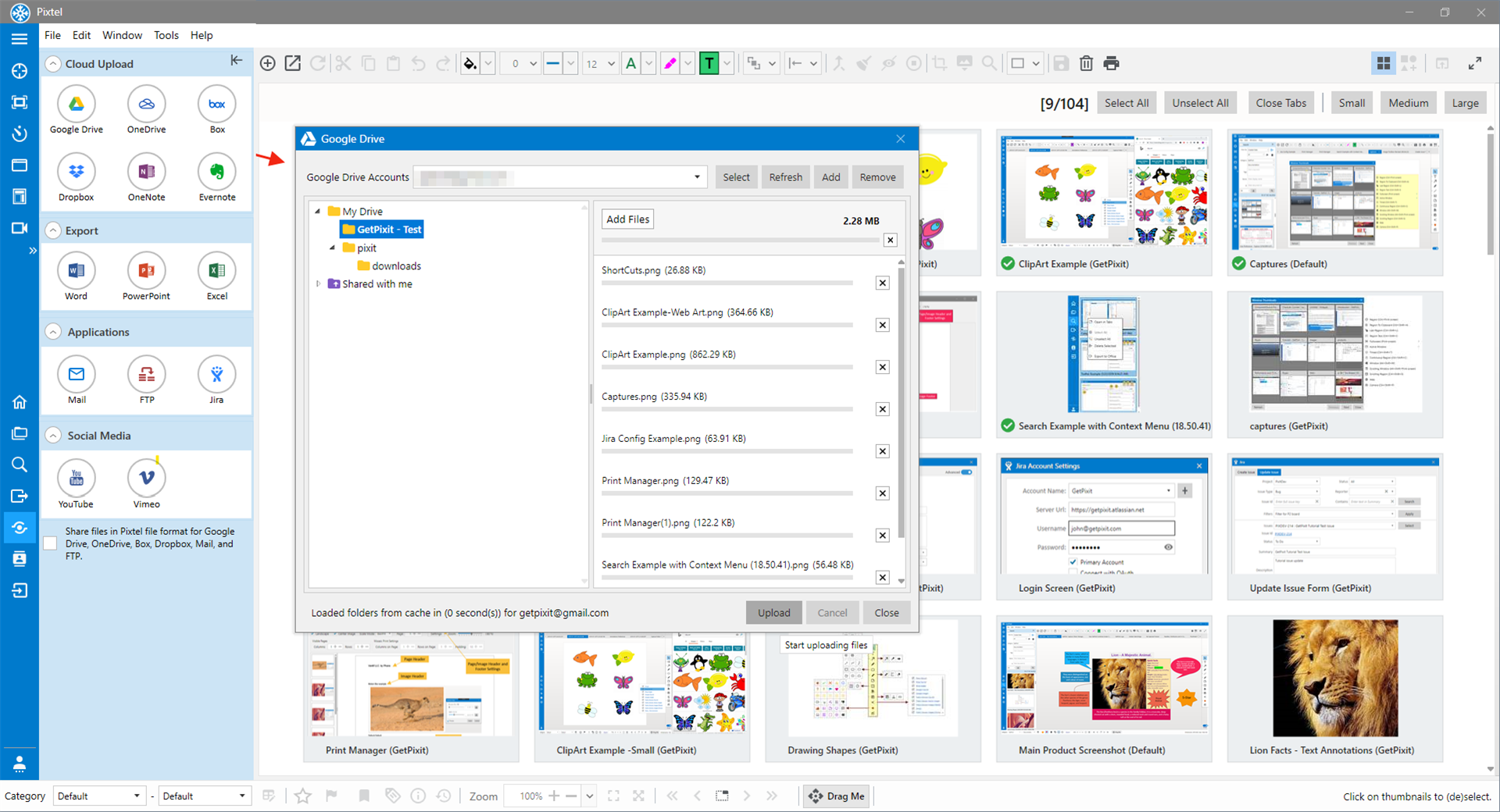Collapse the pixit folder node

point(333,248)
